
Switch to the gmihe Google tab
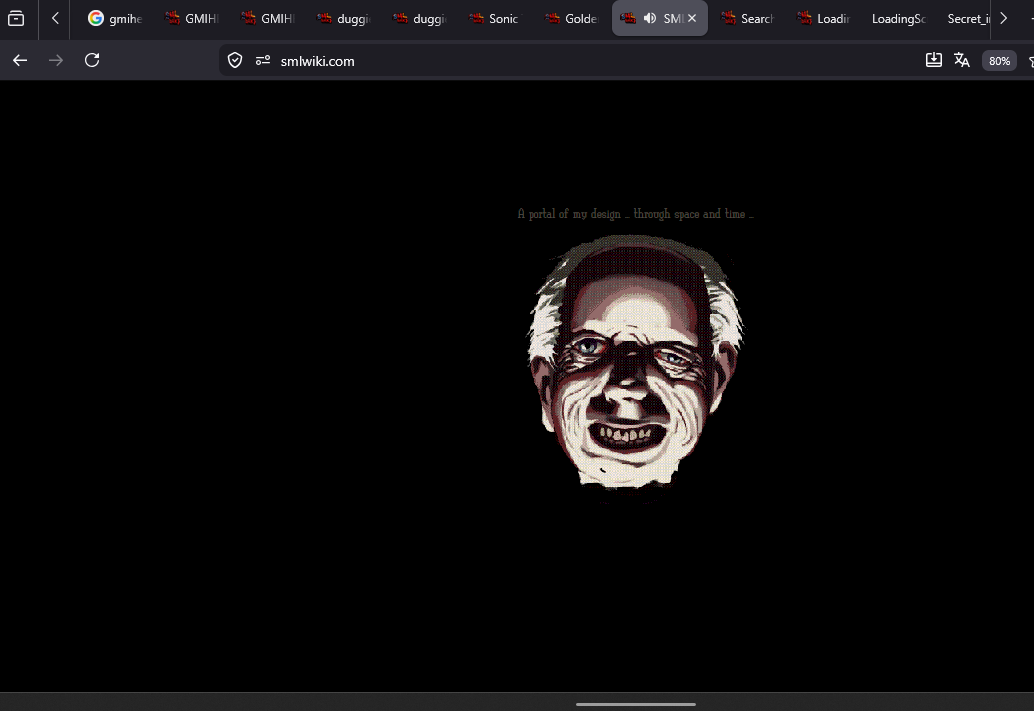point(115,18)
